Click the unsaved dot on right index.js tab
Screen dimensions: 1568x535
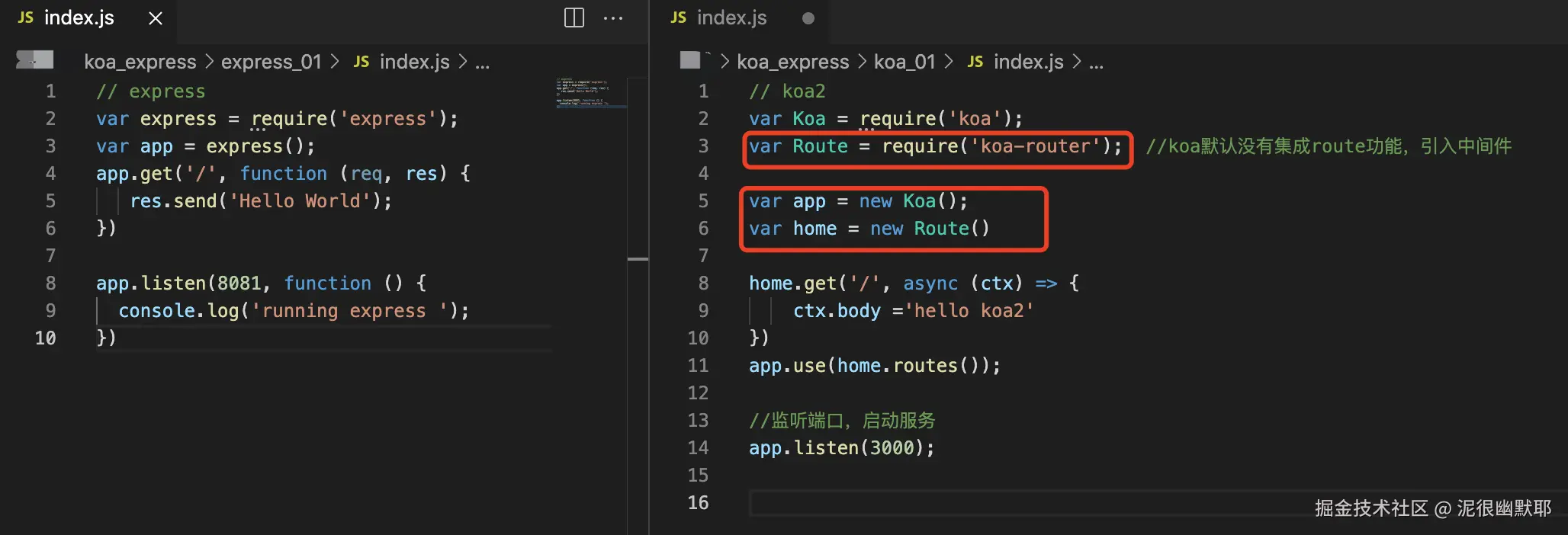808,18
